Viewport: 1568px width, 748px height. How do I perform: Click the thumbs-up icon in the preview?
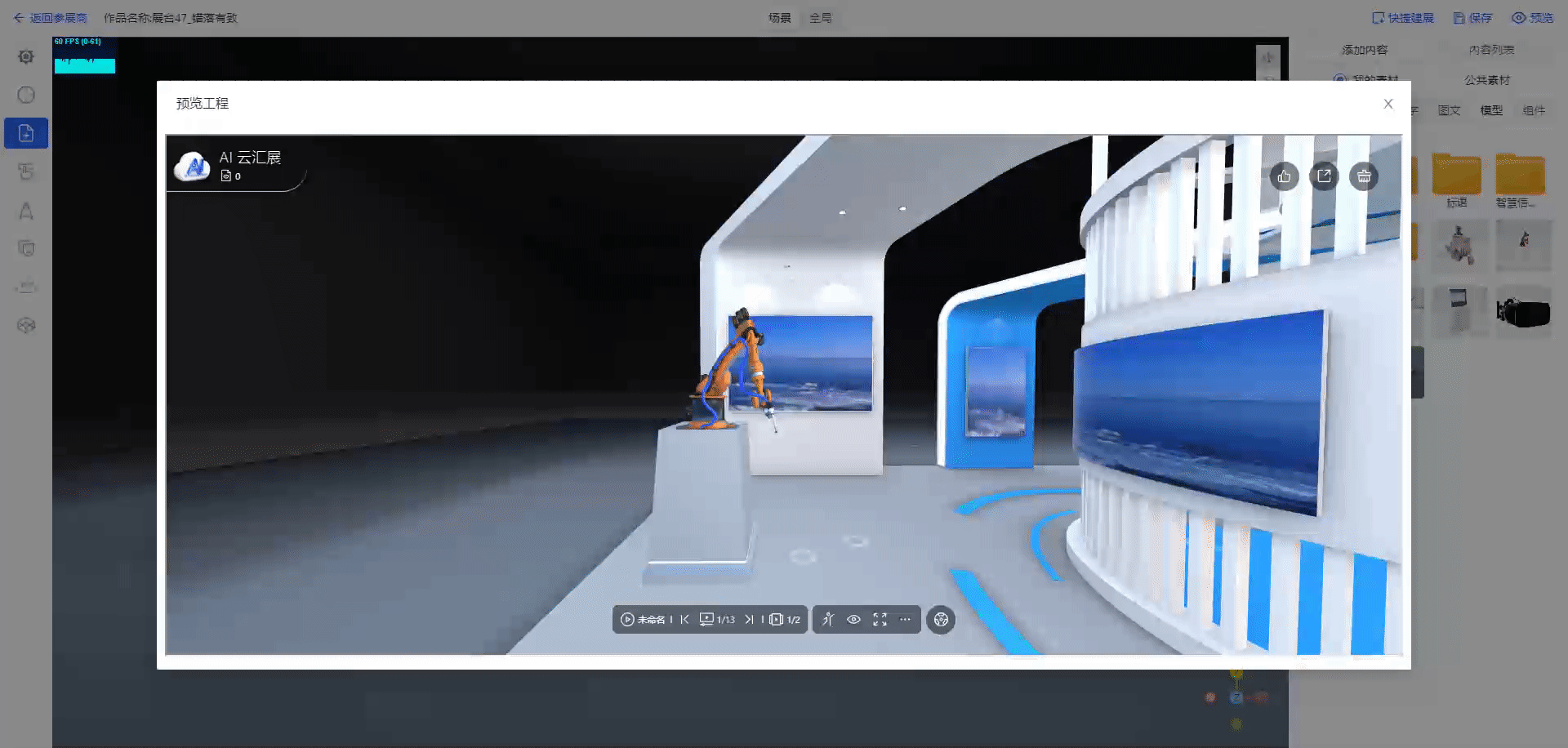[x=1284, y=176]
